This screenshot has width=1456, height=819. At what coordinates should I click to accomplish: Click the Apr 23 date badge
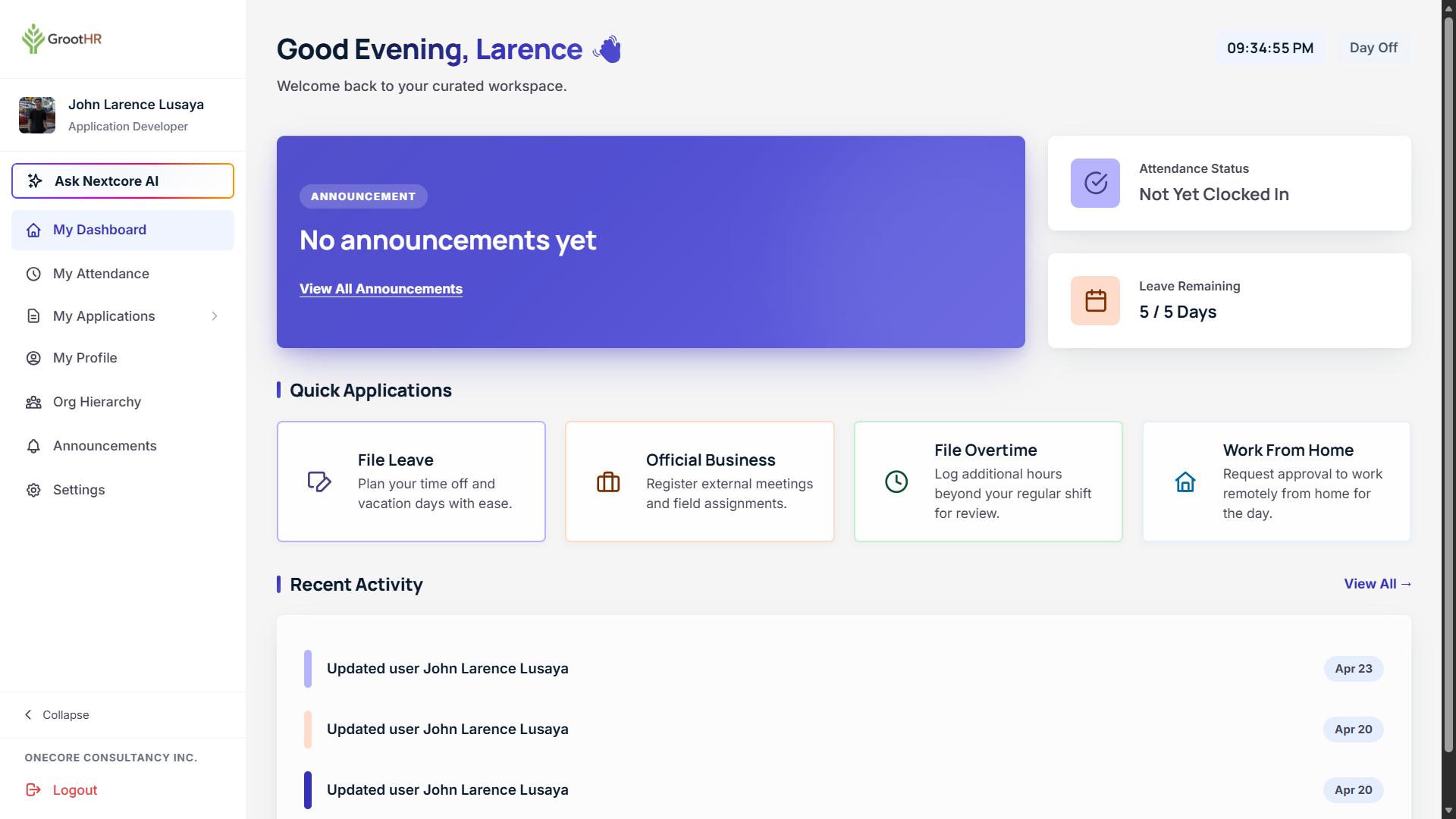(1354, 669)
